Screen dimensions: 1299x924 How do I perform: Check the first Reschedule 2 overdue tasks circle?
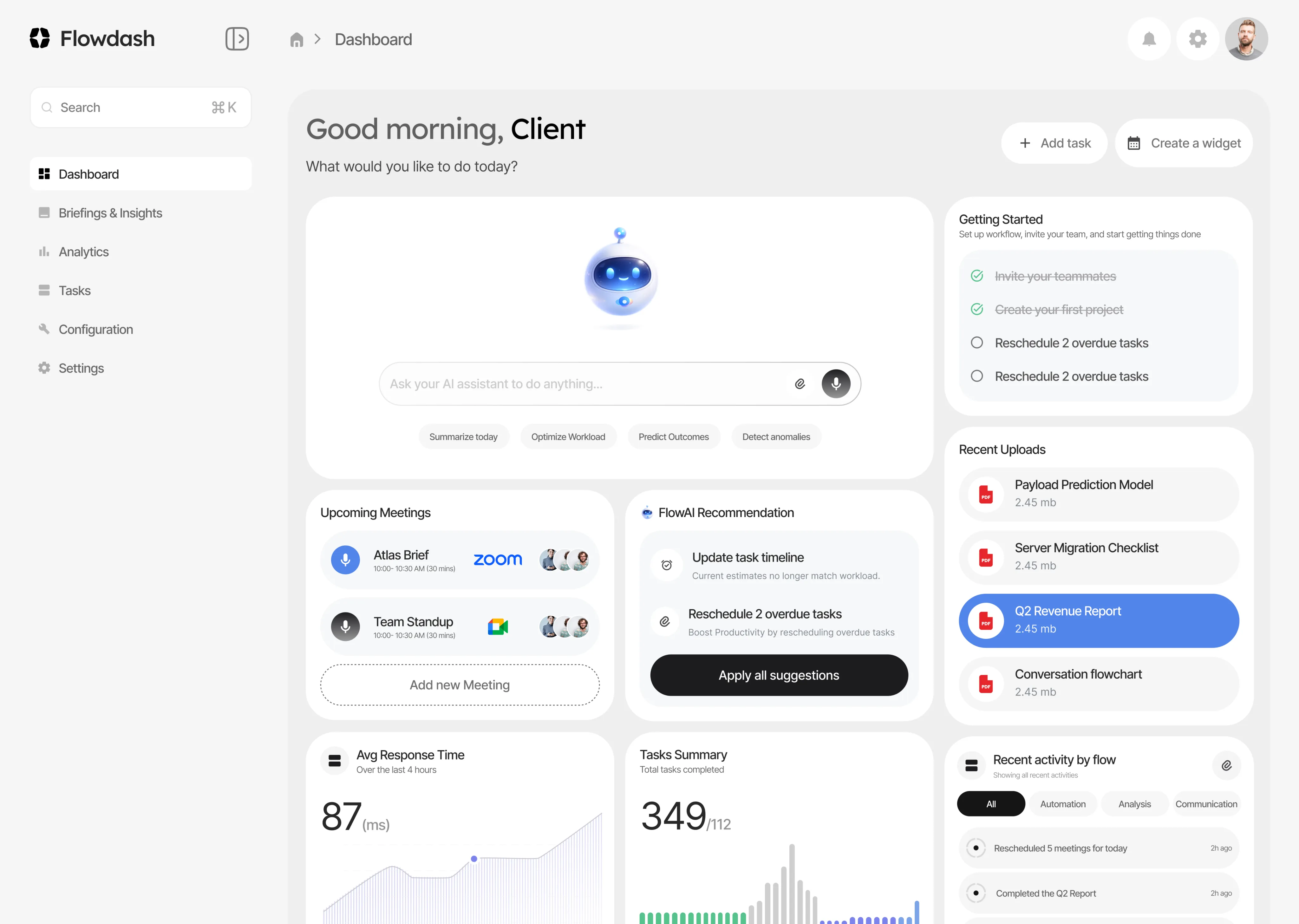pos(977,343)
